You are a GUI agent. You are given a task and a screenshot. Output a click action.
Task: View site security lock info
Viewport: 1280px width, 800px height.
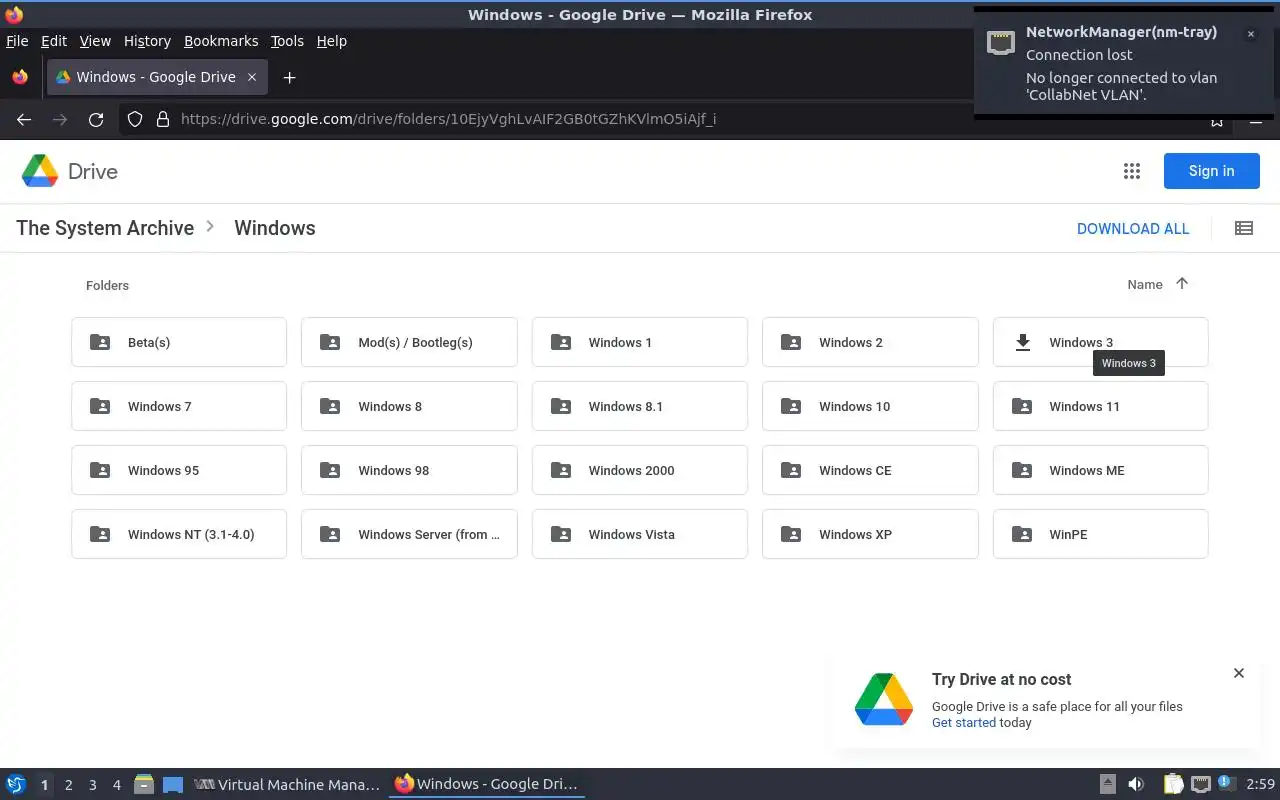pos(163,119)
